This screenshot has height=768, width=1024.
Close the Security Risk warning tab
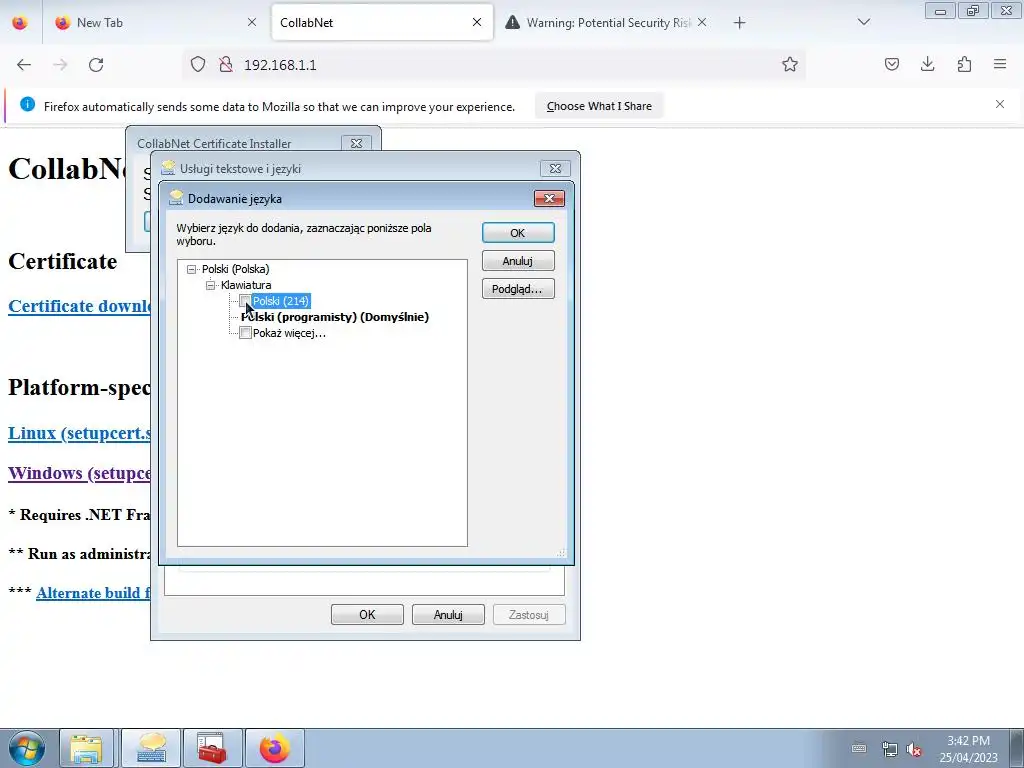click(702, 23)
